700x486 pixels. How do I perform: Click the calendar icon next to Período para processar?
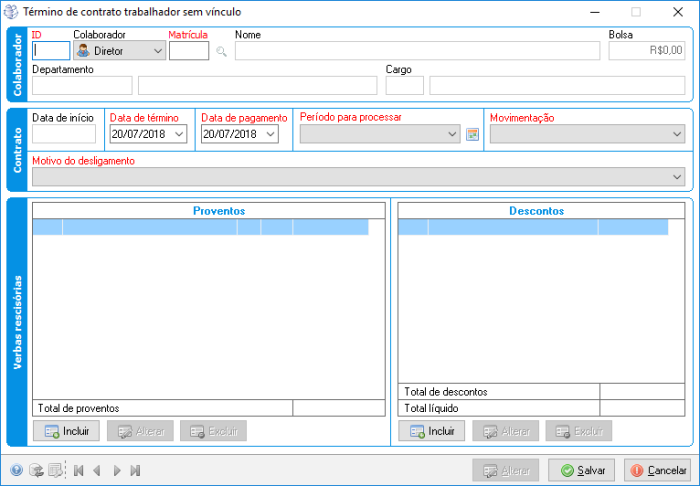[473, 134]
